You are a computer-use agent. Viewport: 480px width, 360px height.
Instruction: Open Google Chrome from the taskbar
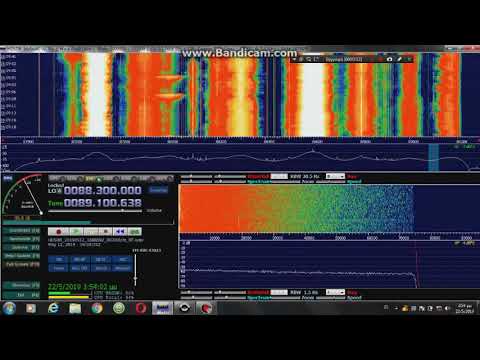pyautogui.click(x=97, y=308)
